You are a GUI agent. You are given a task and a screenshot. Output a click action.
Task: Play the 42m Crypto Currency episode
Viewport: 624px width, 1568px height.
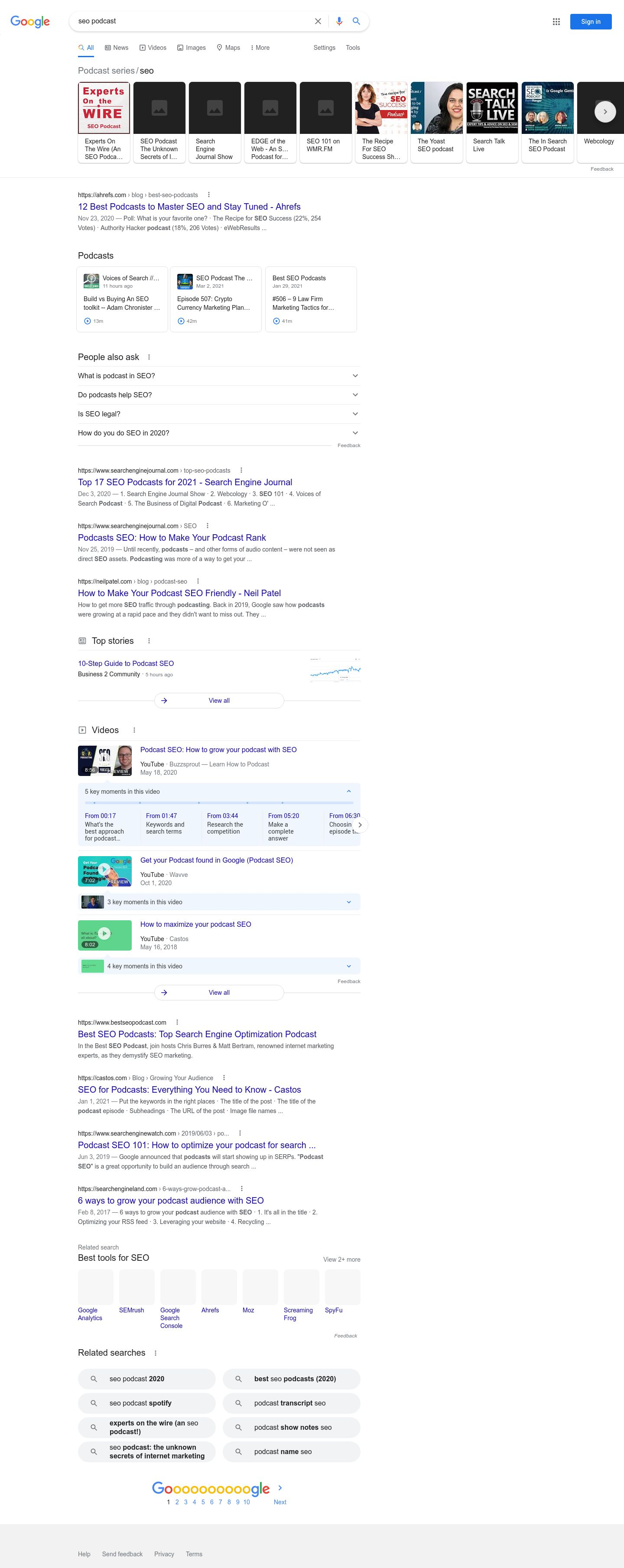point(181,321)
